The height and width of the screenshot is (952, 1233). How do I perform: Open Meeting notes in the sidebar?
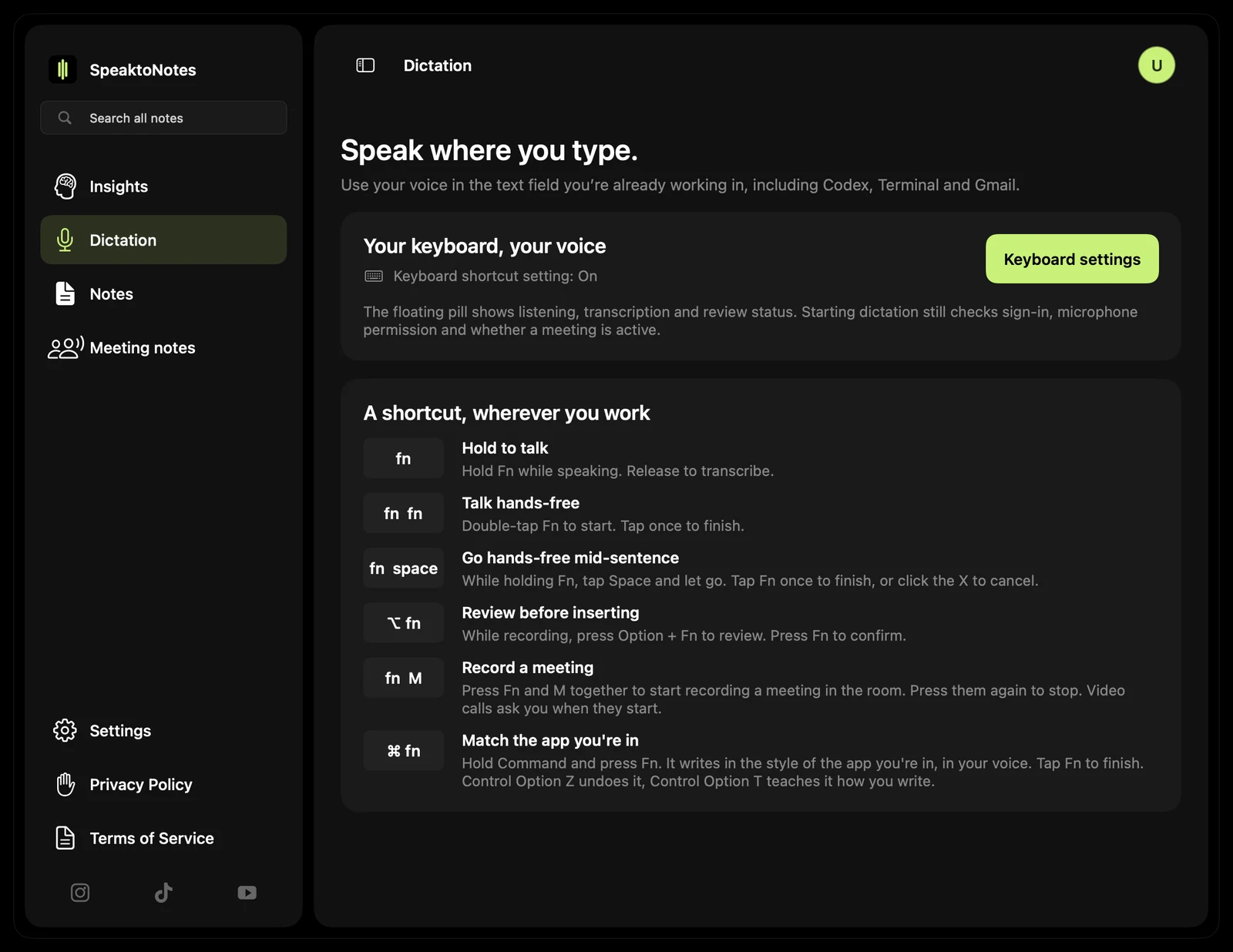pyautogui.click(x=163, y=347)
